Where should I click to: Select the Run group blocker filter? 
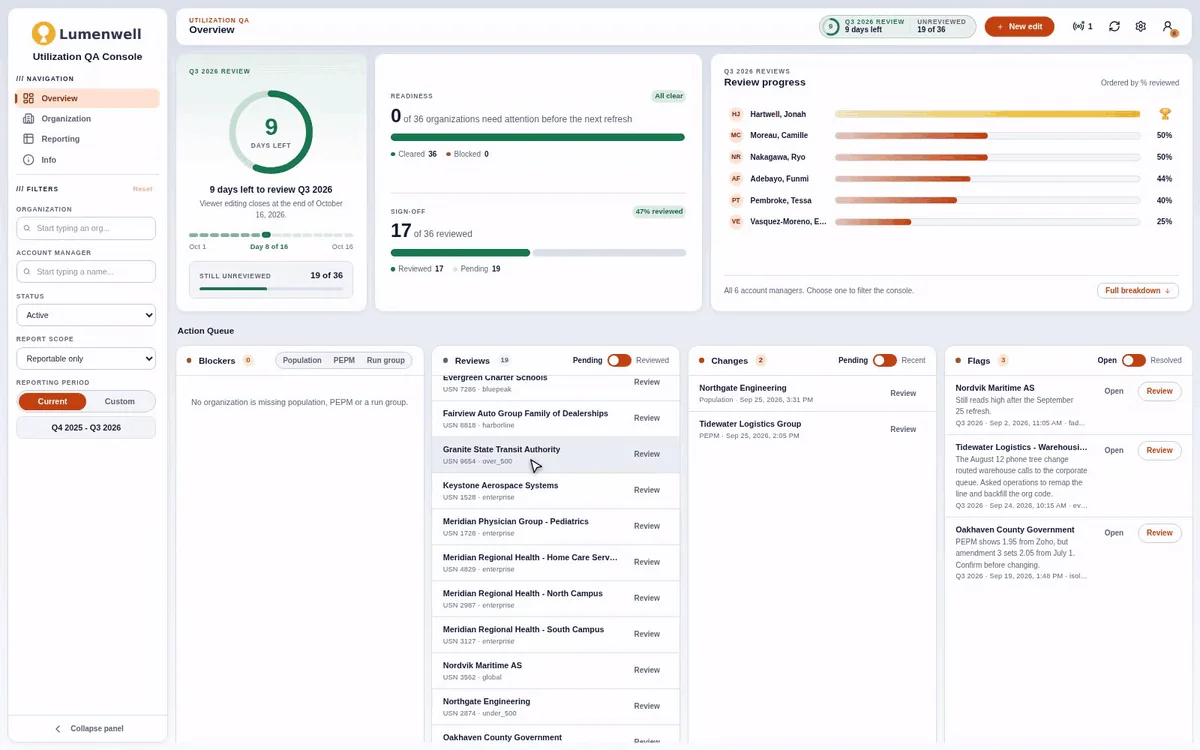click(386, 360)
